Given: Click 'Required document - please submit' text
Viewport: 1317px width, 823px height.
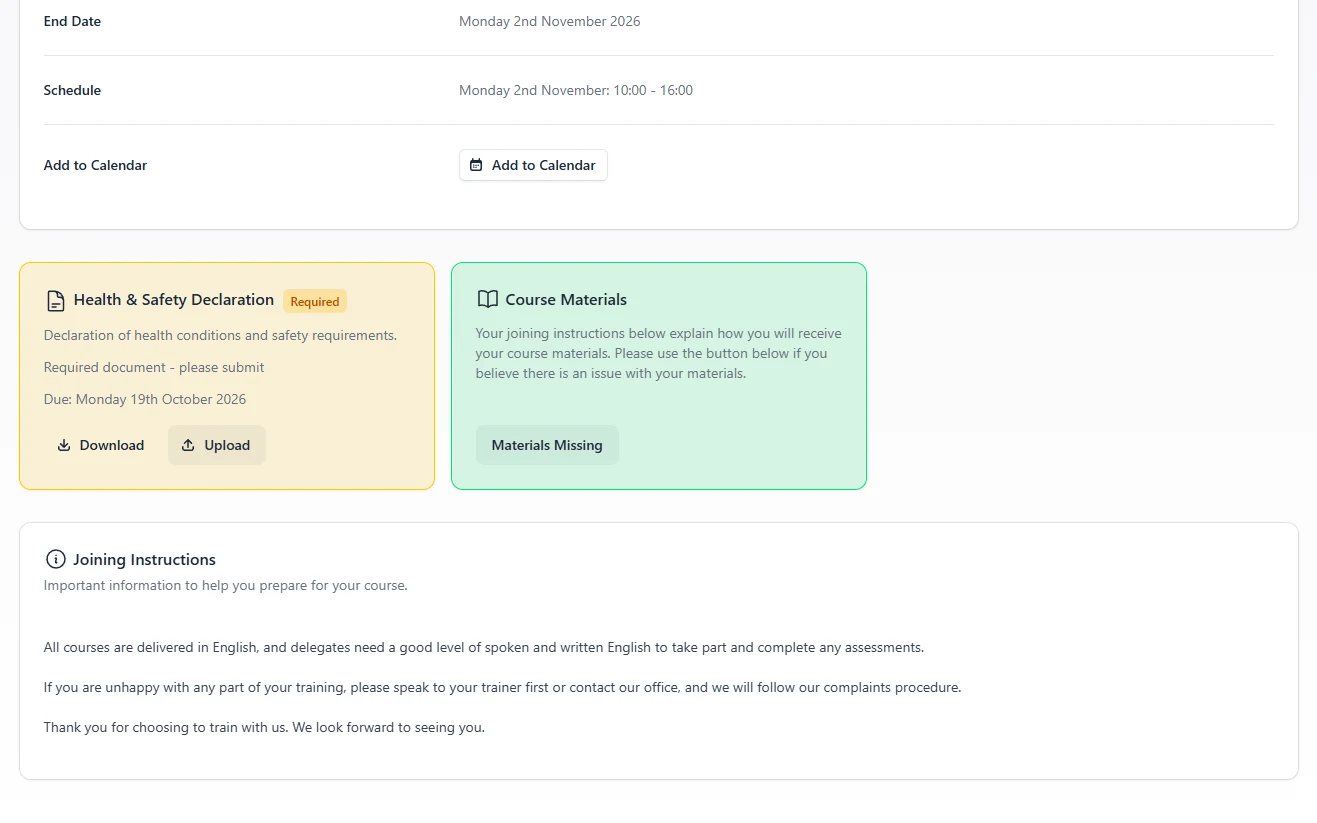Looking at the screenshot, I should click(154, 367).
